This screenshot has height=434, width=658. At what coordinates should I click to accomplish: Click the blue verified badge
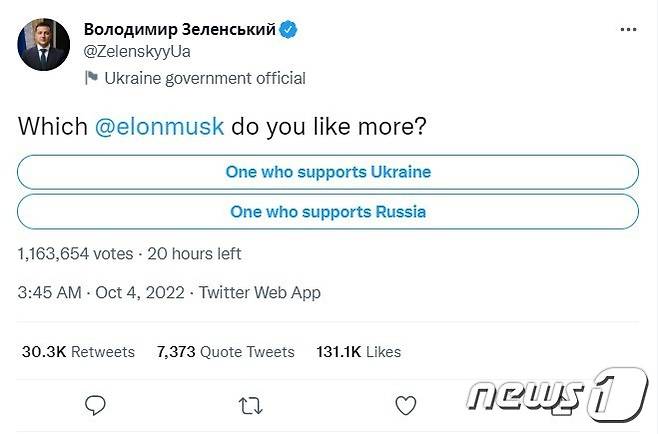coord(289,30)
